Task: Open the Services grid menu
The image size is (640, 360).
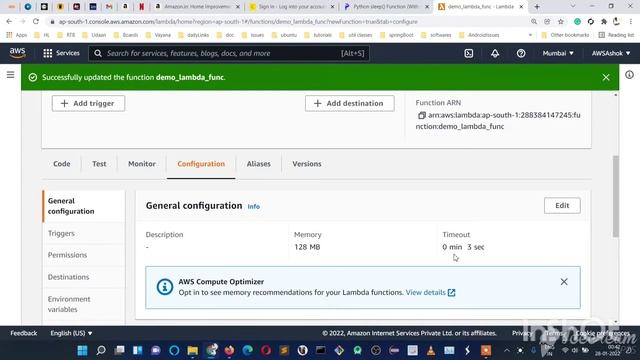Action: pos(61,53)
